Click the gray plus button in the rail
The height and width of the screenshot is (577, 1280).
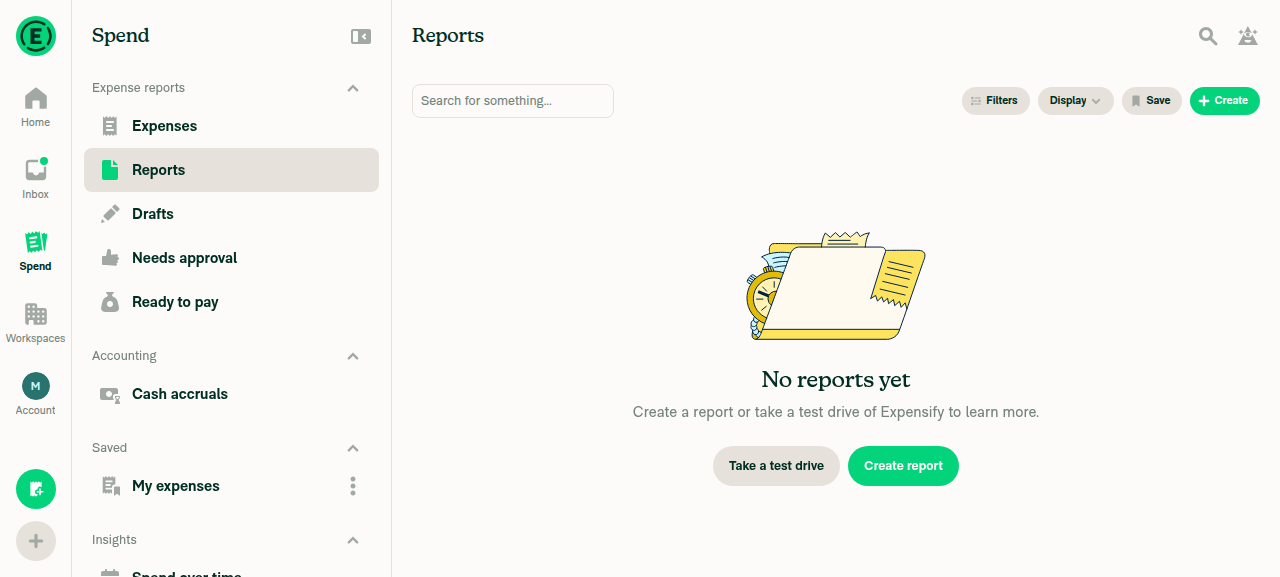point(36,541)
